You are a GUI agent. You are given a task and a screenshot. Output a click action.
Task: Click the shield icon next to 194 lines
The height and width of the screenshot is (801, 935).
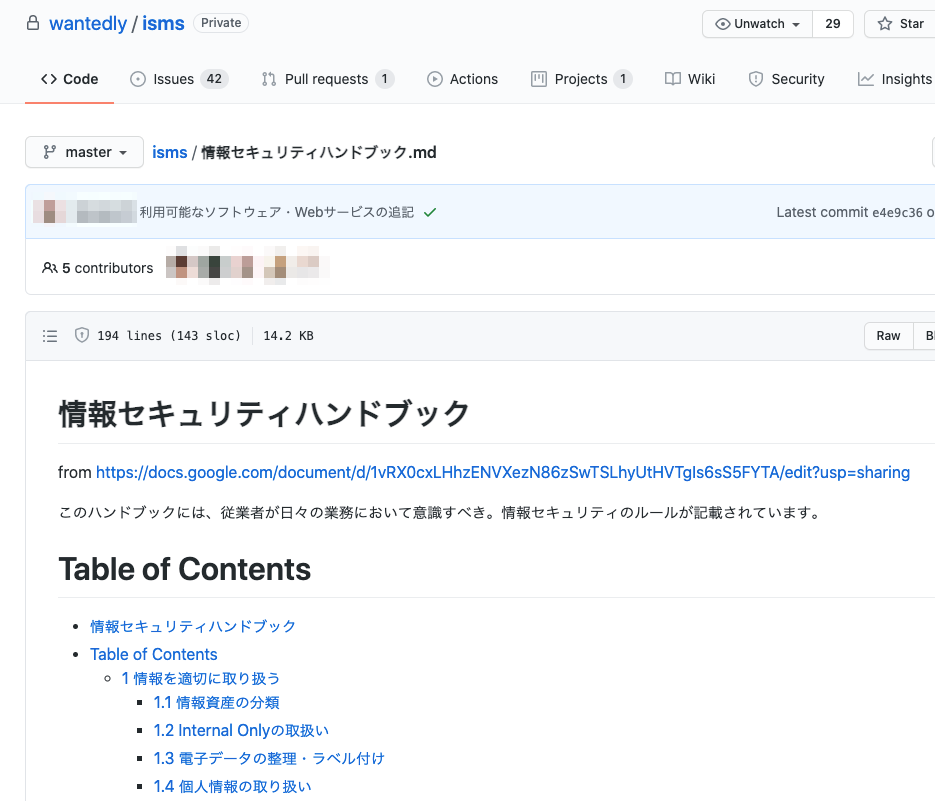(82, 335)
